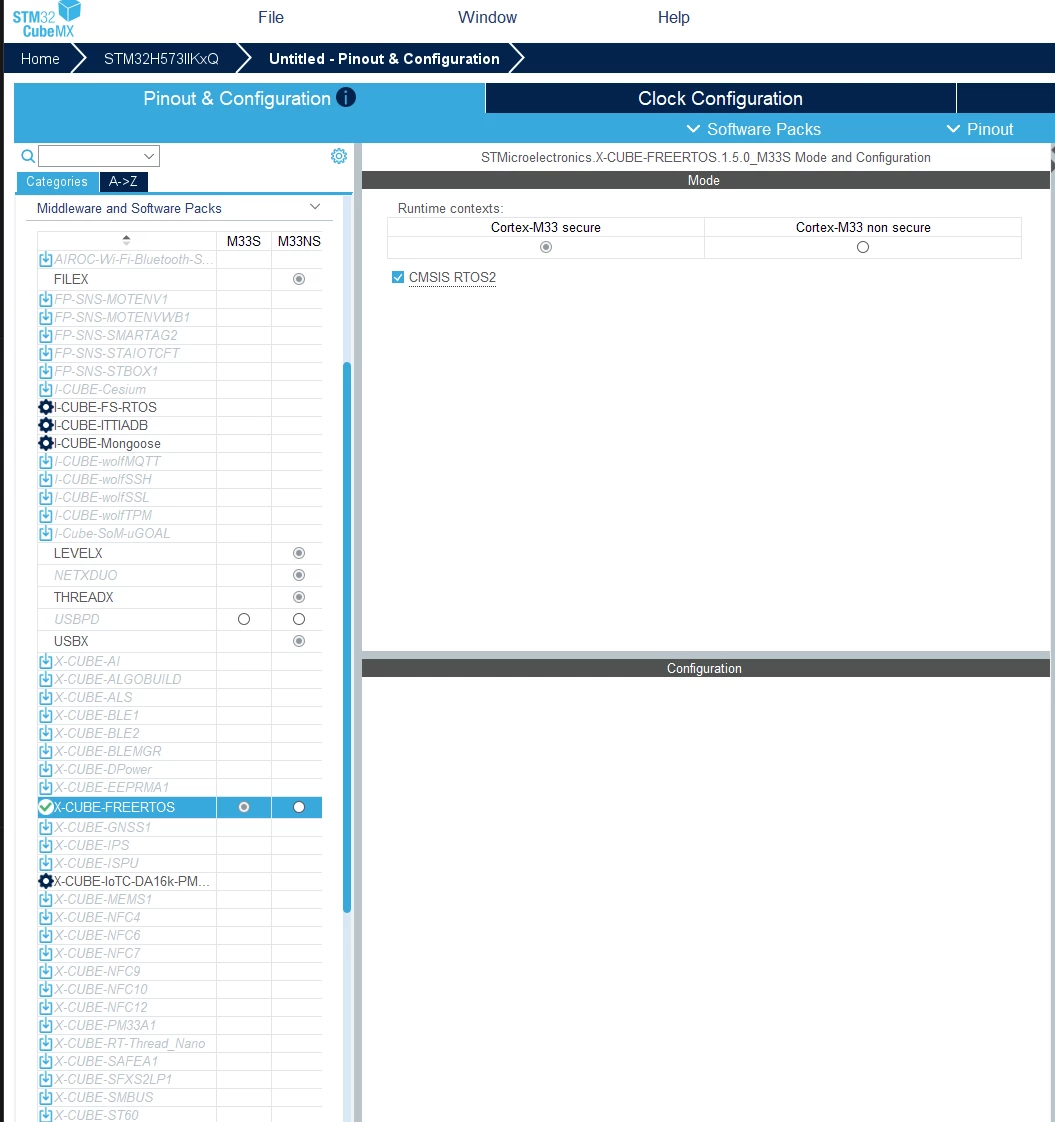Click the search magnifier icon
1055x1122 pixels.
28,156
